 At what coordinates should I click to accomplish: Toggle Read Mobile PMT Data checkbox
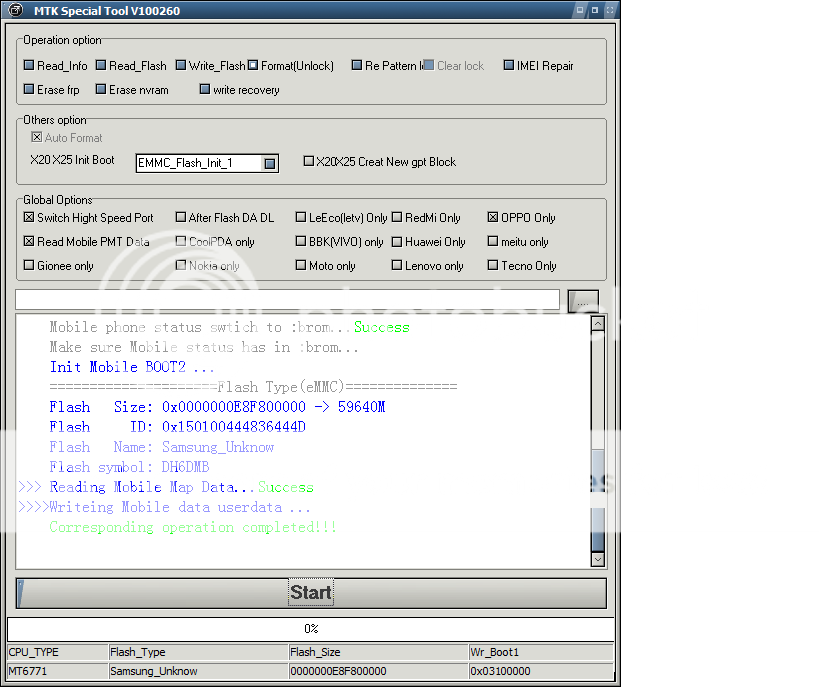coord(29,241)
